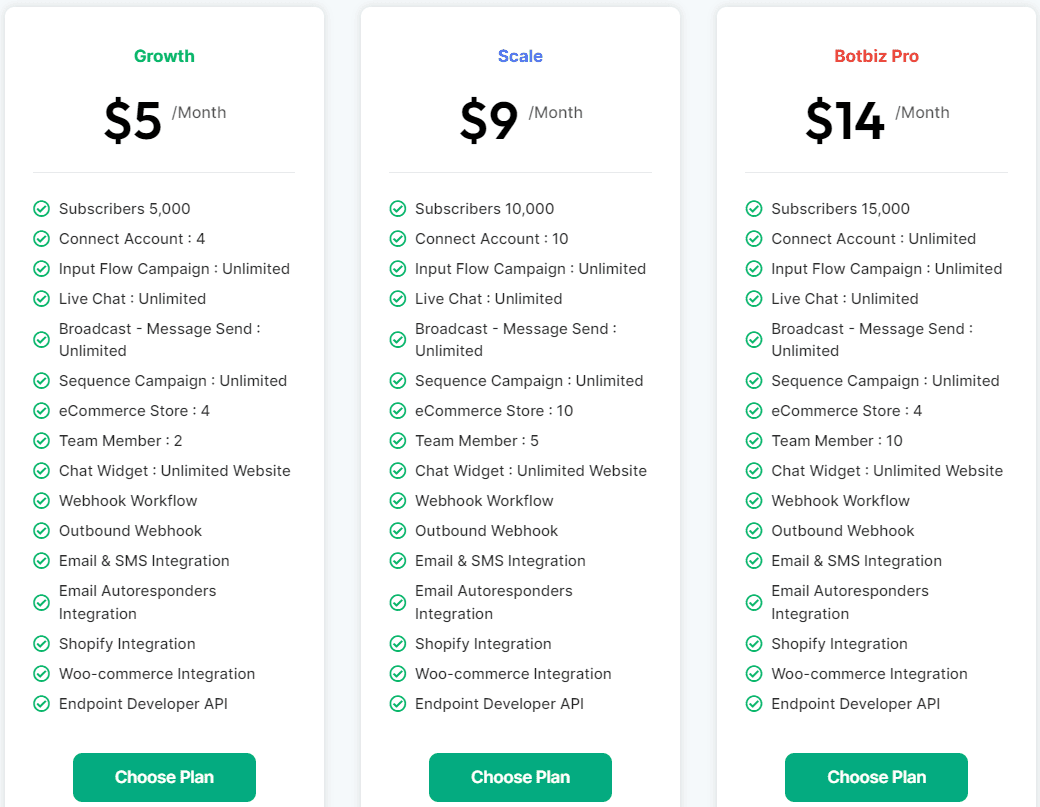The height and width of the screenshot is (807, 1040).
Task: Click the $14 price text
Action: coord(842,120)
